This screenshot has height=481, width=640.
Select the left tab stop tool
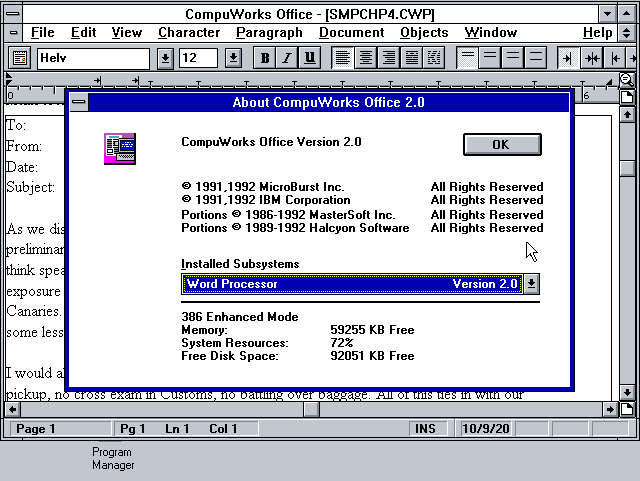coord(615,58)
